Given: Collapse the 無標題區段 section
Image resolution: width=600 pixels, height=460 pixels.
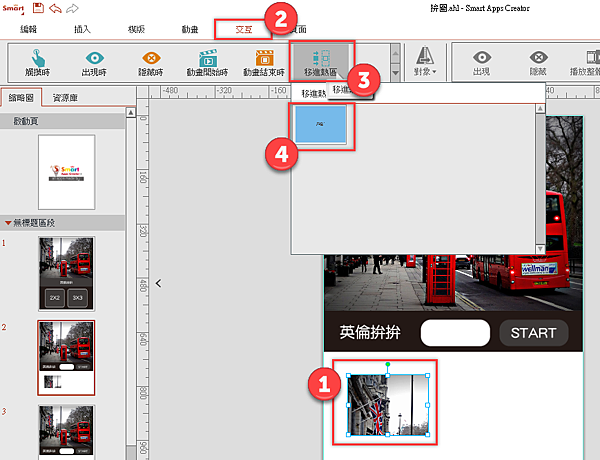Looking at the screenshot, I should pyautogui.click(x=8, y=223).
